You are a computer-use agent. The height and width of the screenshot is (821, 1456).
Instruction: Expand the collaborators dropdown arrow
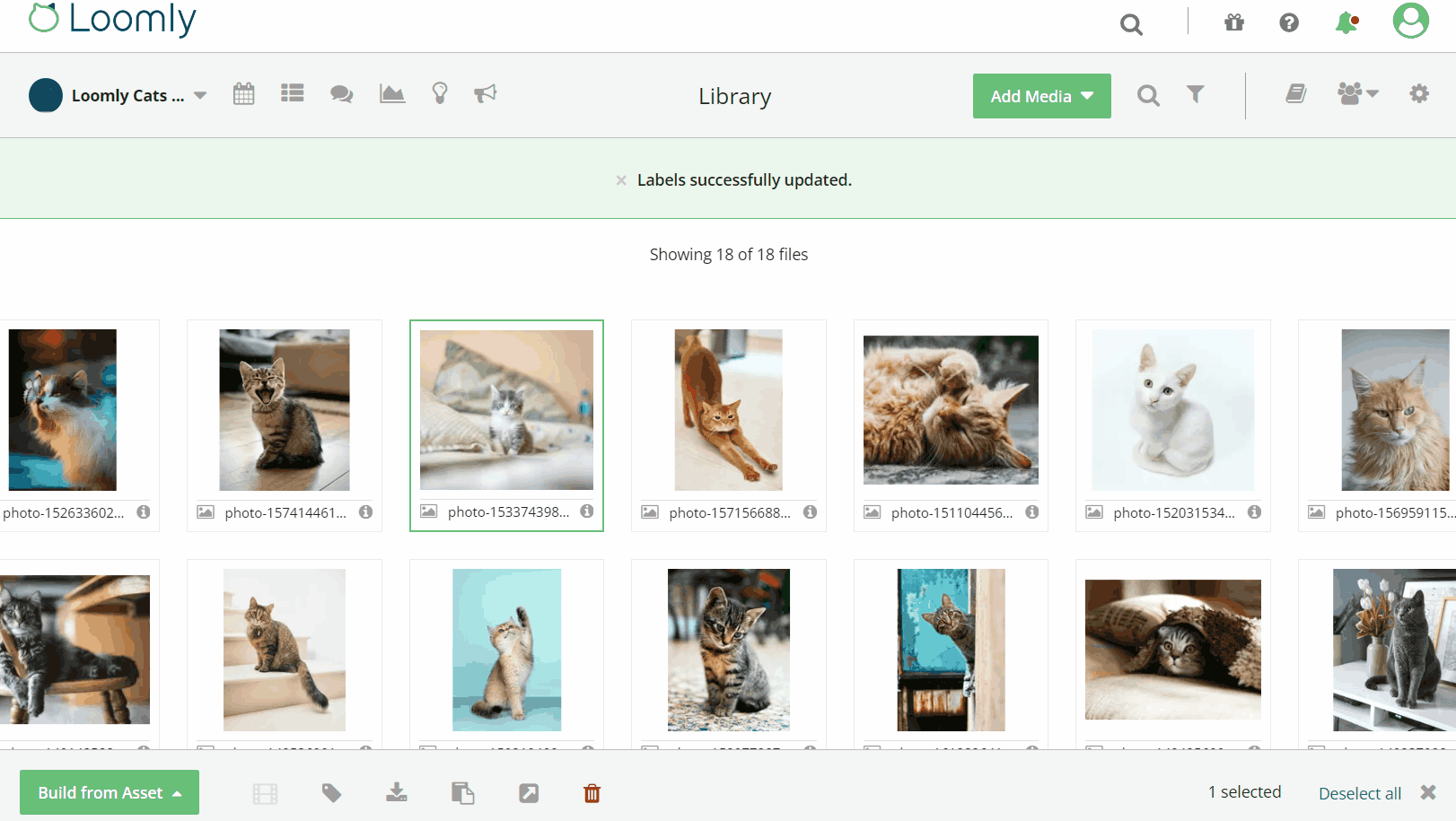click(x=1373, y=93)
